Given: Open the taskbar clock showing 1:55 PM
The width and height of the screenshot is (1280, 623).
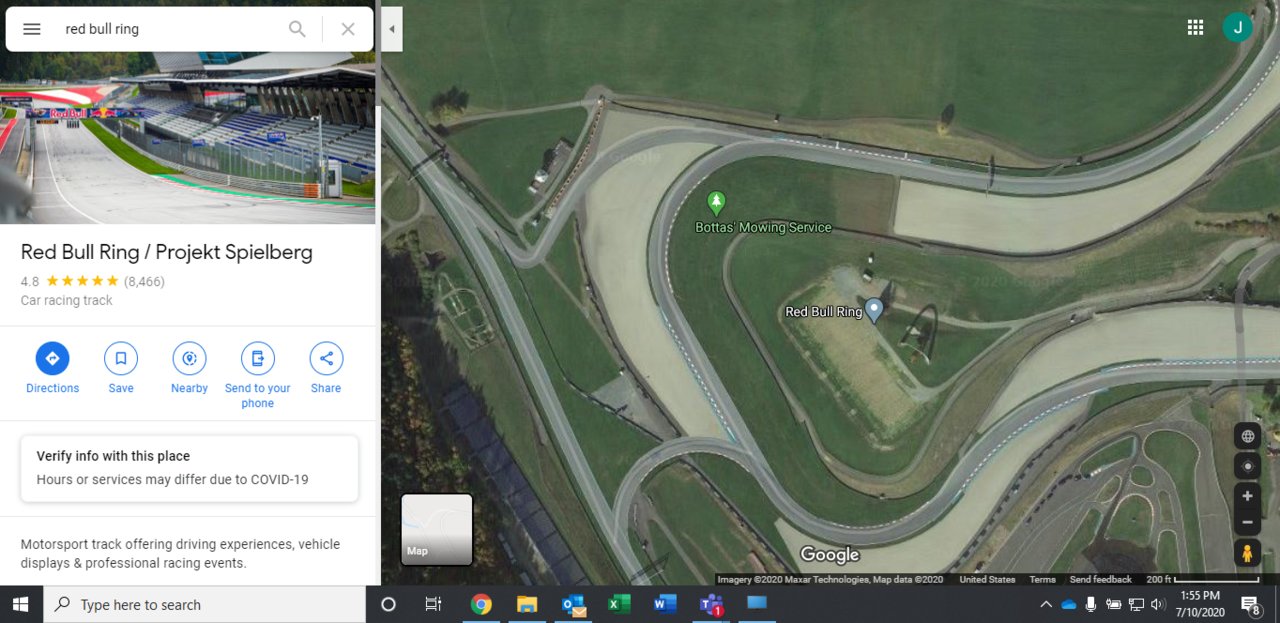Looking at the screenshot, I should 1200,604.
